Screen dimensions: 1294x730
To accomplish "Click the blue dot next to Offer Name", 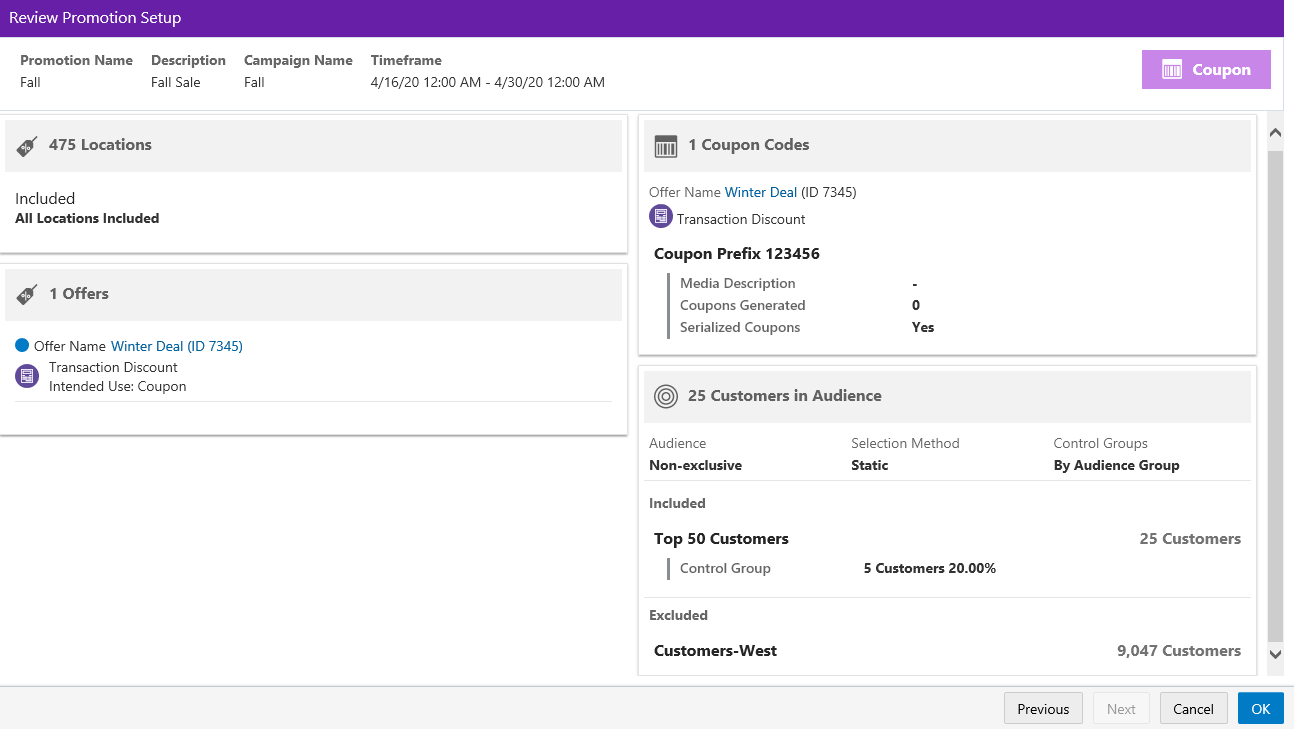I will click(x=22, y=346).
